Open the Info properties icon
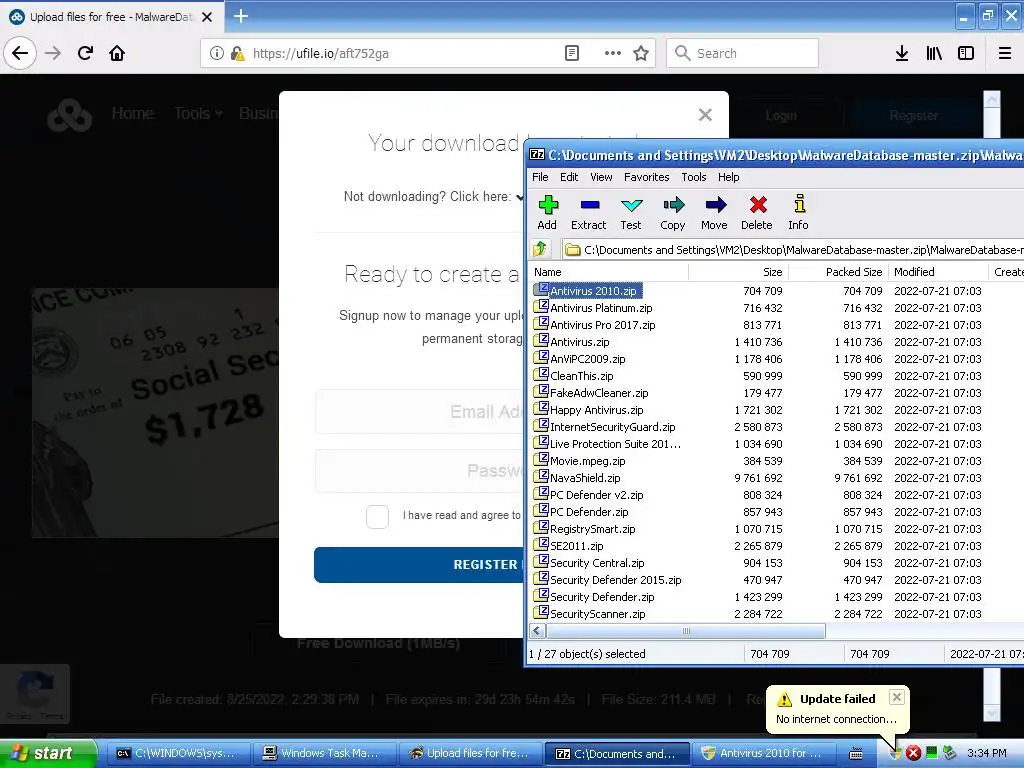This screenshot has width=1024, height=768. 798,213
